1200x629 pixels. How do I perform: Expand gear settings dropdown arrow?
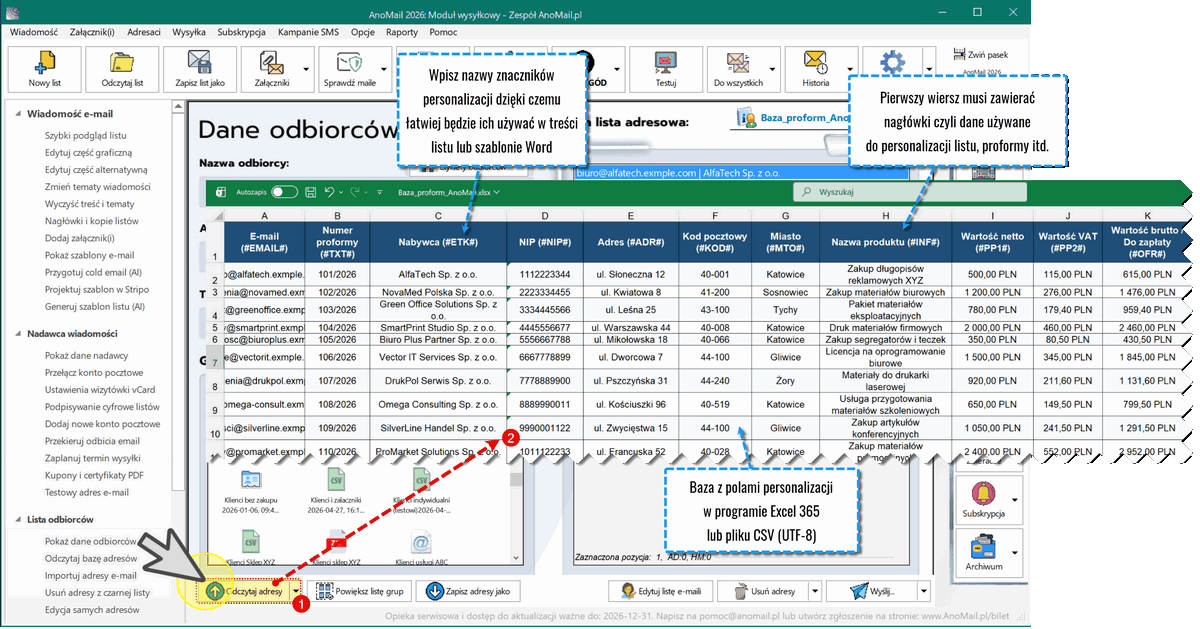coord(928,69)
